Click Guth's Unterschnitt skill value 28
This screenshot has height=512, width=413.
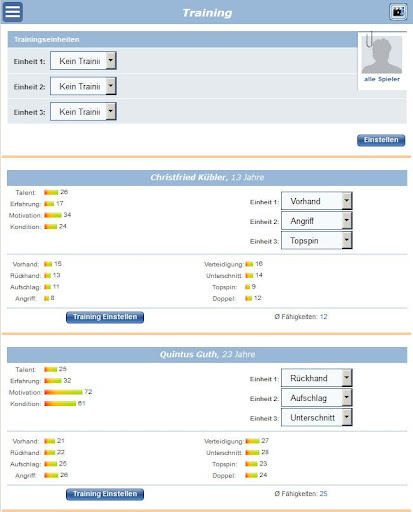(x=265, y=452)
